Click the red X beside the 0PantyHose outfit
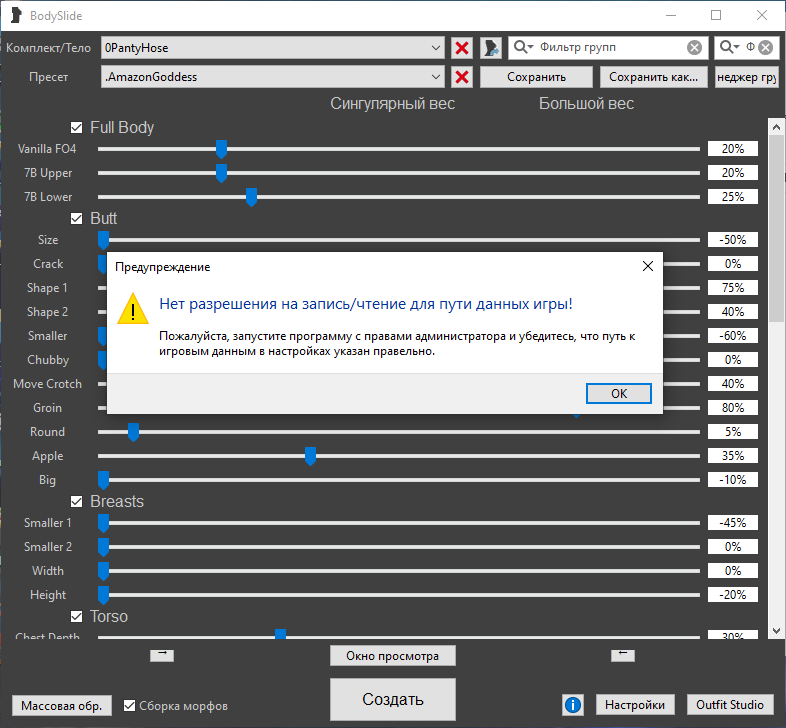This screenshot has width=786, height=728. coord(462,48)
